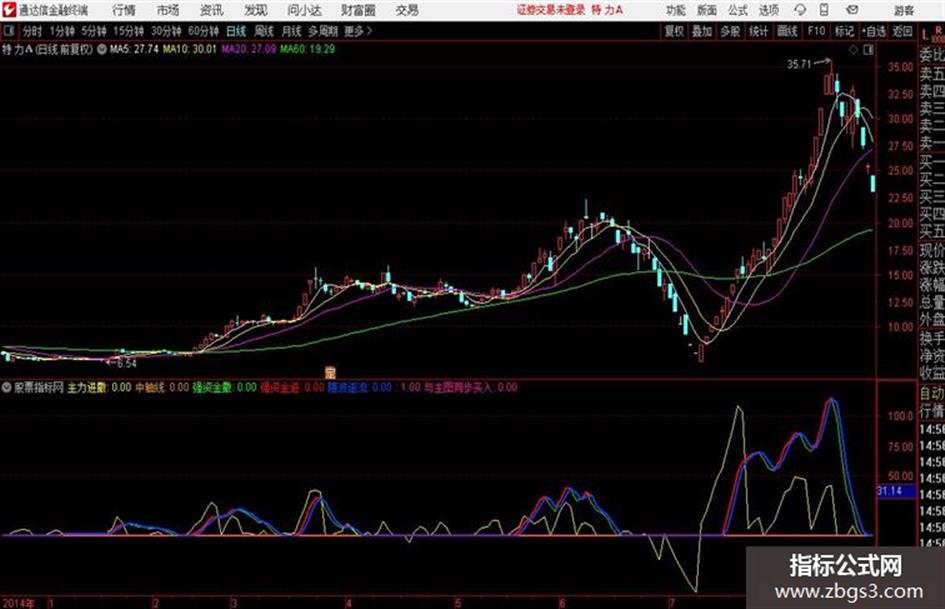Open the 选项 menu

click(768, 10)
